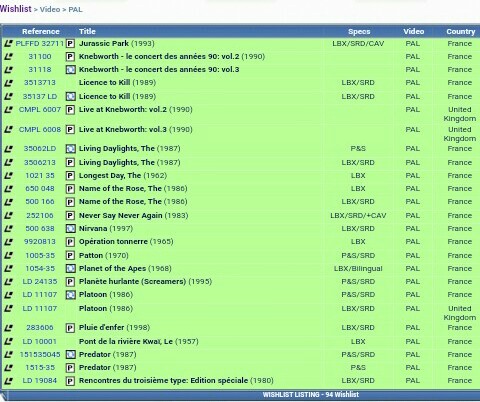
Task: Open cover icon for Knebworth vol.3
Action: tap(70, 70)
